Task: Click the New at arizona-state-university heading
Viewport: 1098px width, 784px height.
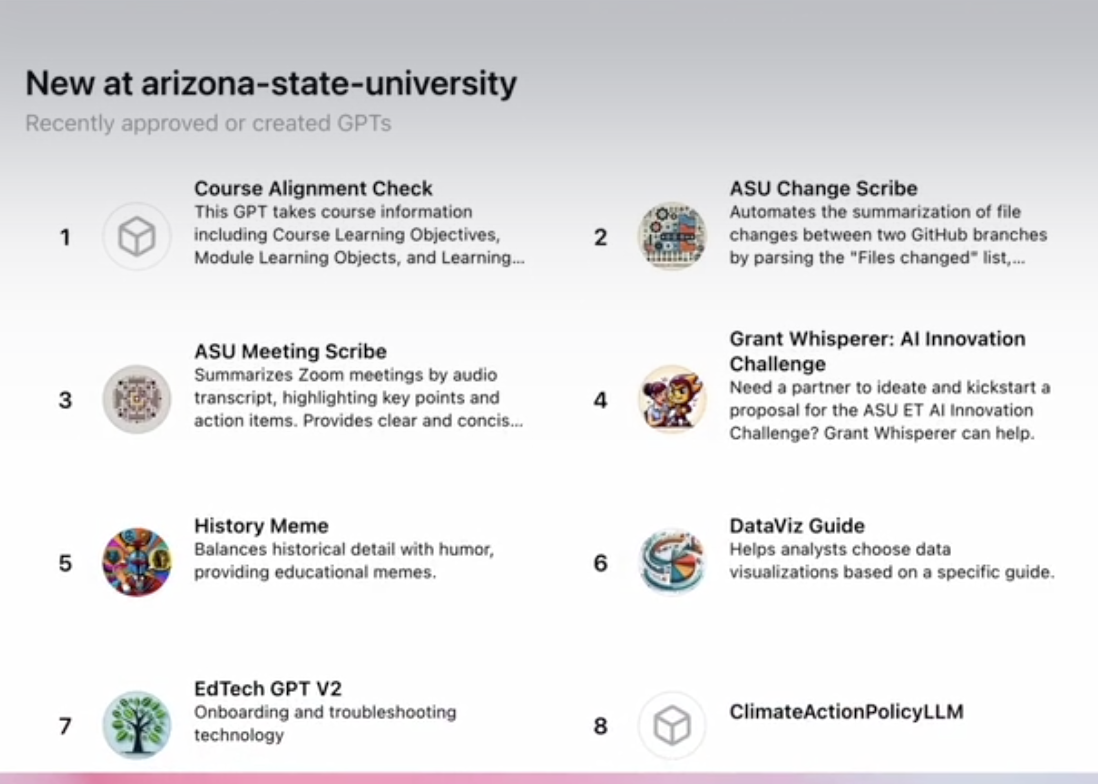Action: 271,83
